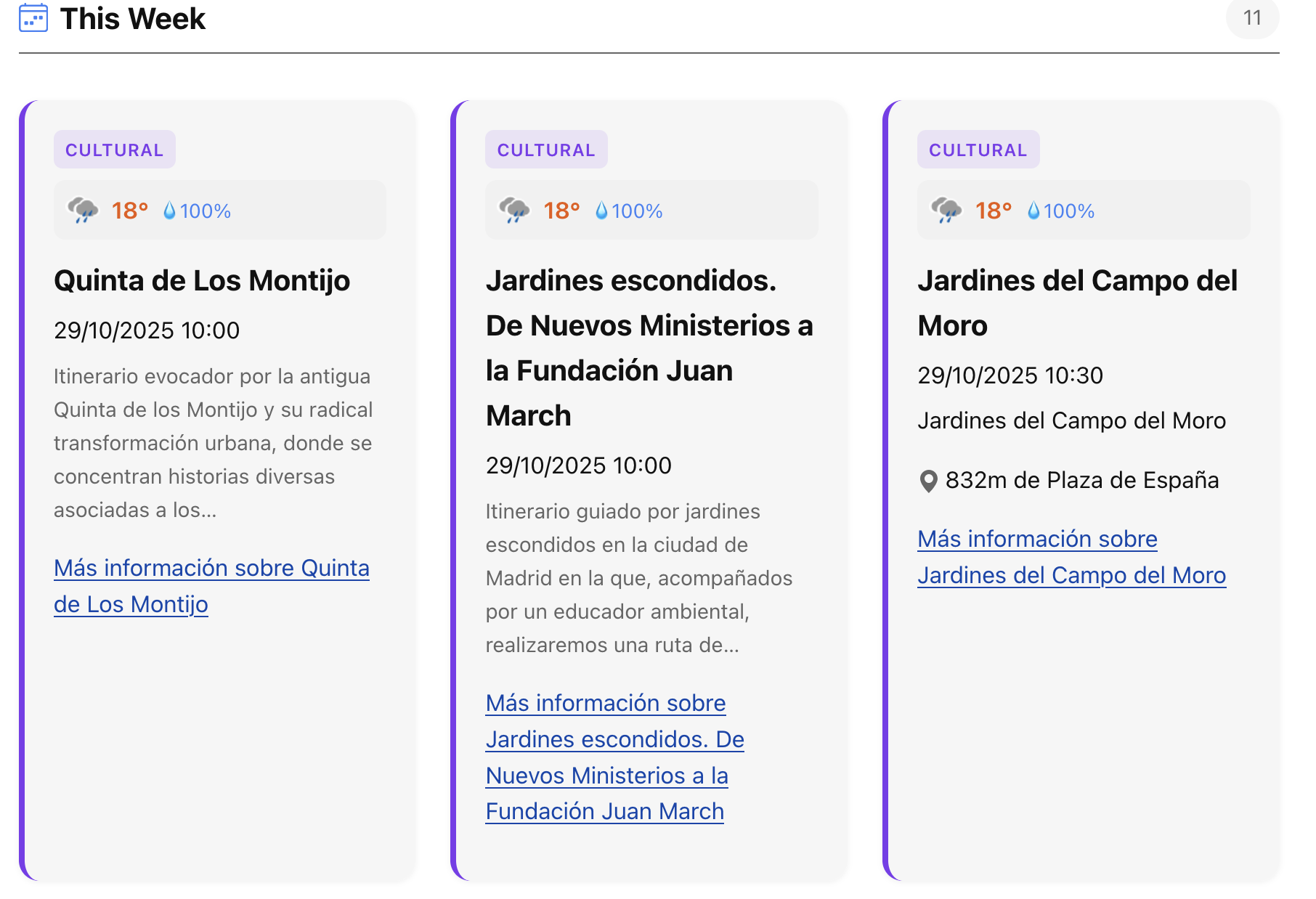Select the CULTURAL tag on Campo del Moro card
This screenshot has width=1316, height=899.
pos(978,150)
